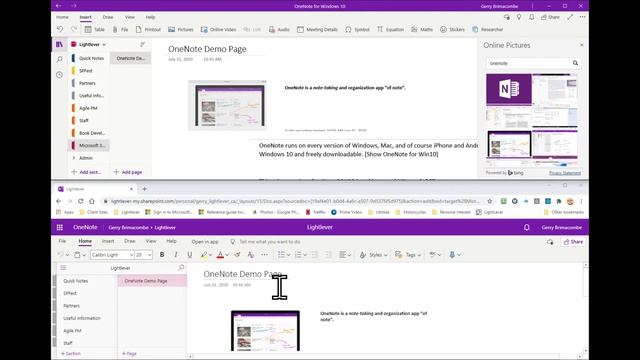Screen dimensions: 640x360
Task: Open the File menu in OneNote Online
Action: click(62, 241)
